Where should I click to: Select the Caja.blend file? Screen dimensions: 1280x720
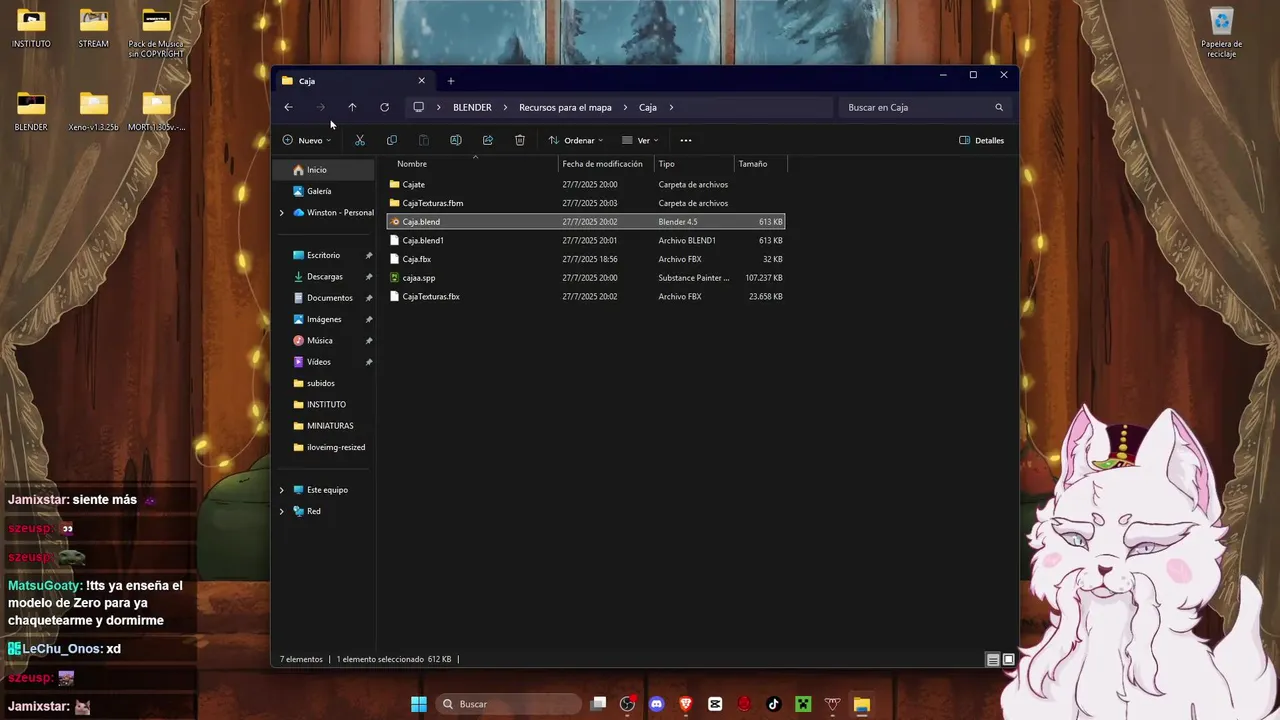click(x=586, y=222)
